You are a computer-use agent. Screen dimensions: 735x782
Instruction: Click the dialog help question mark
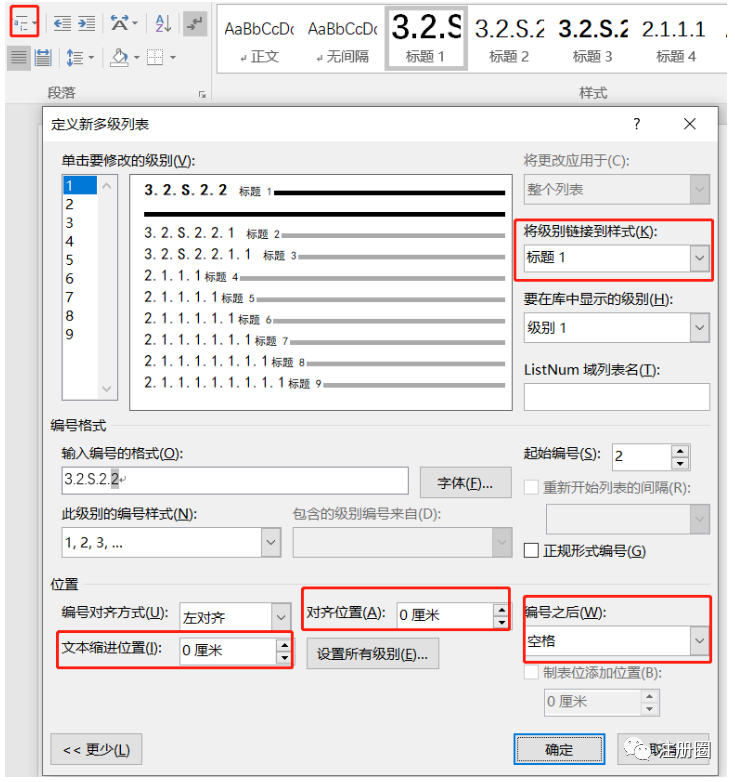(x=637, y=124)
